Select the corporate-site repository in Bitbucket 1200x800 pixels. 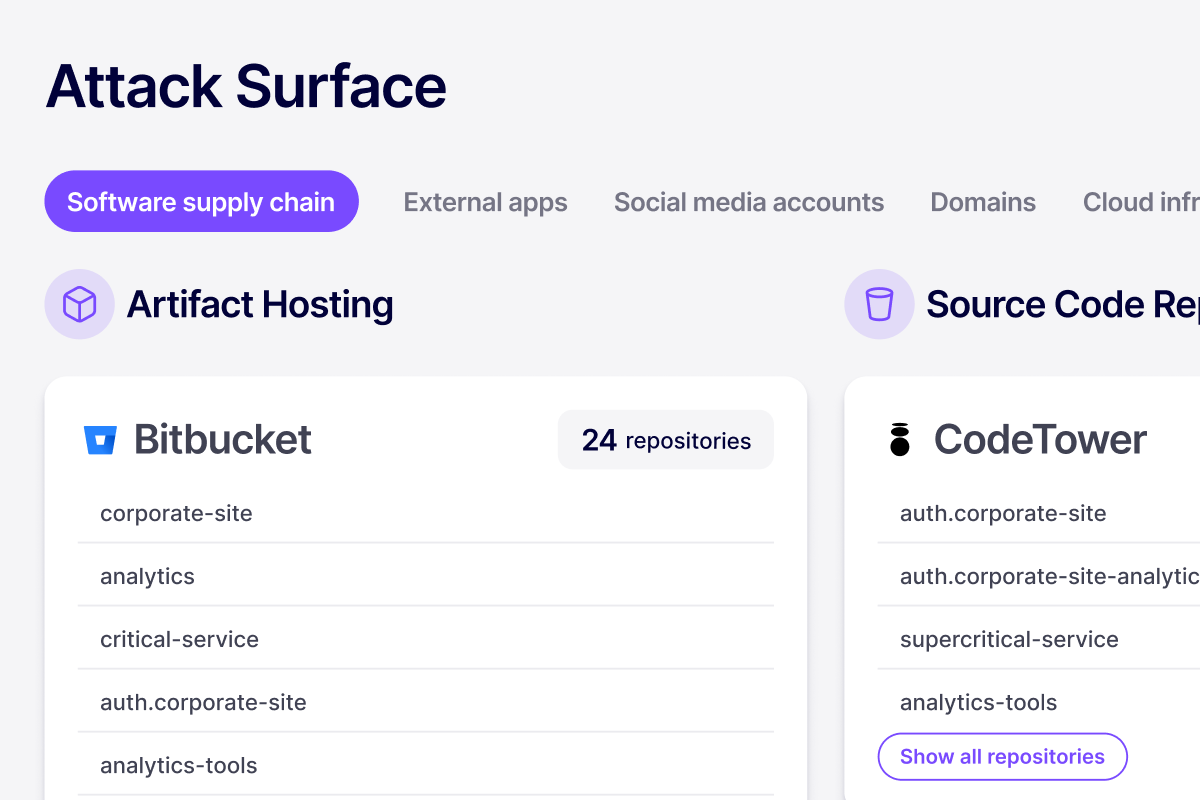(x=176, y=513)
